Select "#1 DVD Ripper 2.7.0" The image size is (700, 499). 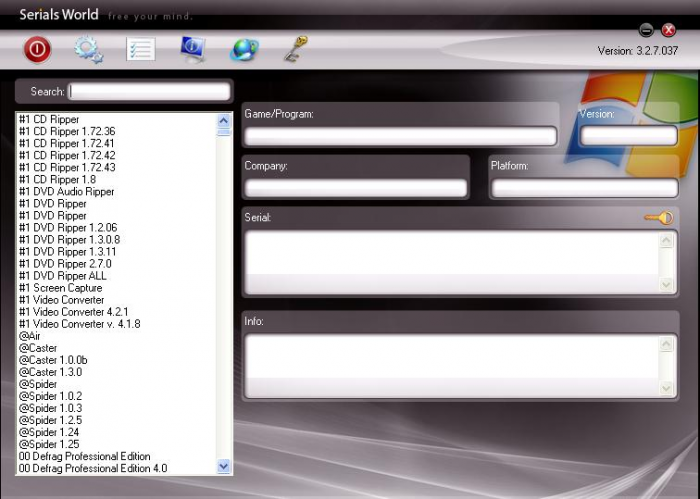[65, 264]
